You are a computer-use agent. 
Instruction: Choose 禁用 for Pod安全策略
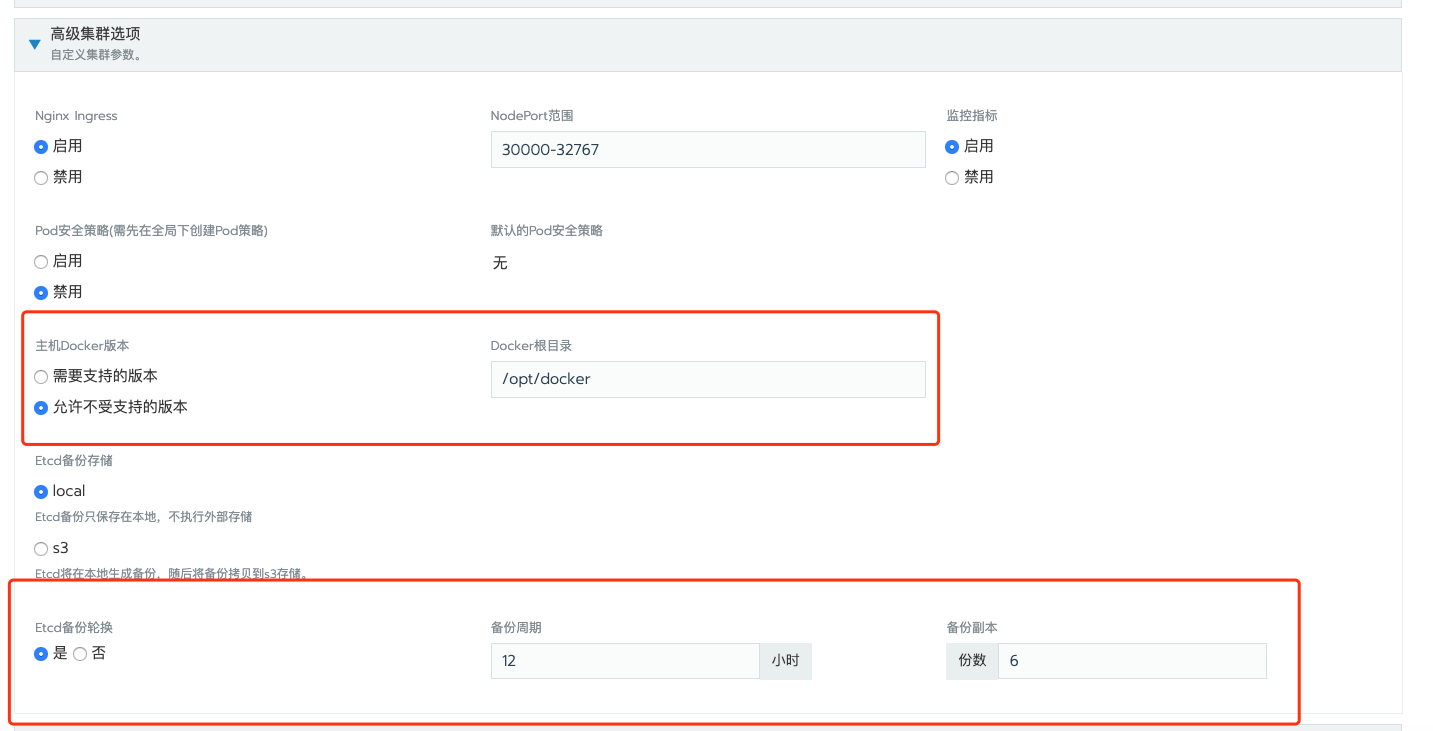(x=41, y=293)
